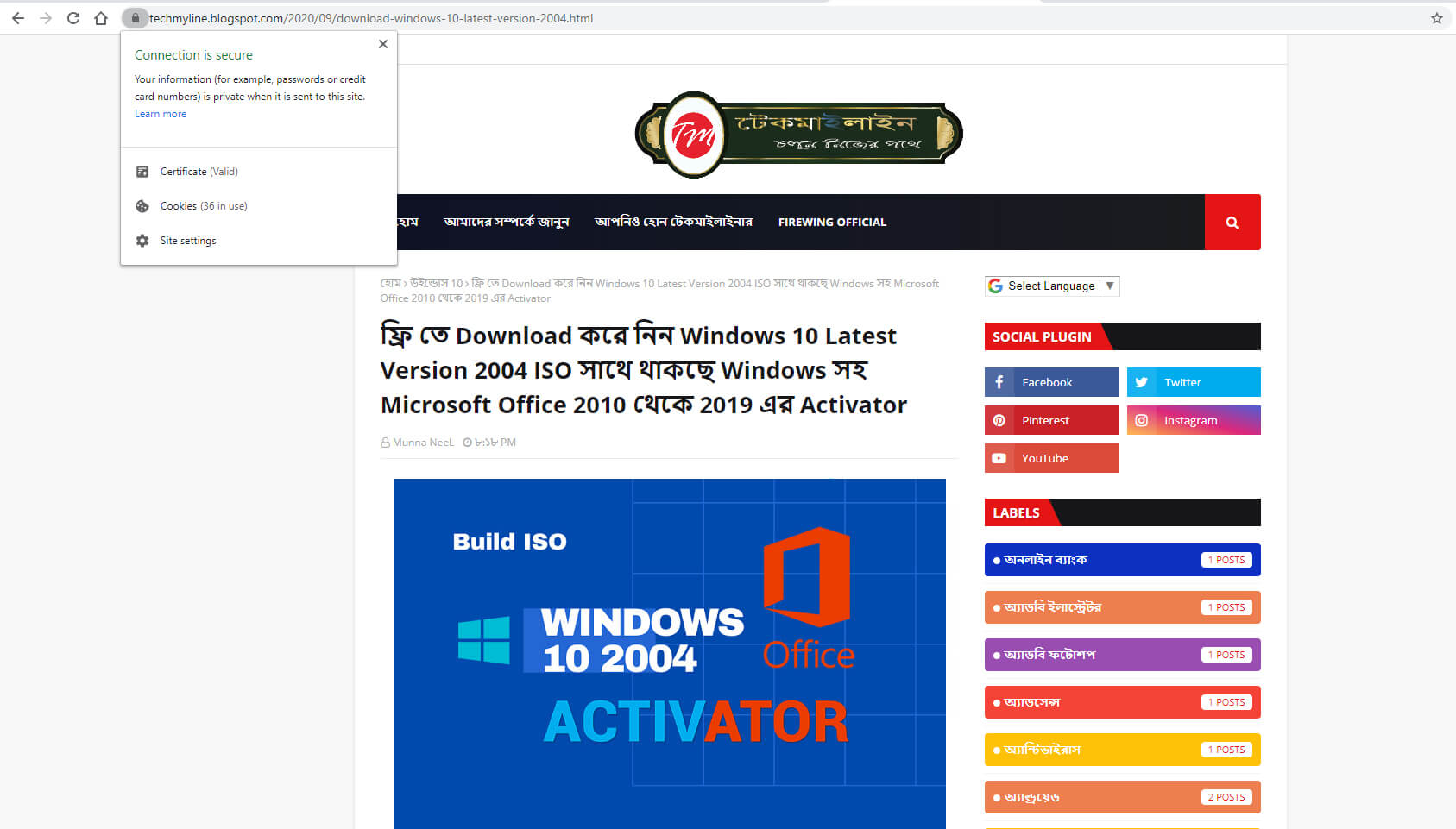Screen dimensions: 1456x829
Task: Click the Connection is secure heading
Action: pyautogui.click(x=193, y=55)
